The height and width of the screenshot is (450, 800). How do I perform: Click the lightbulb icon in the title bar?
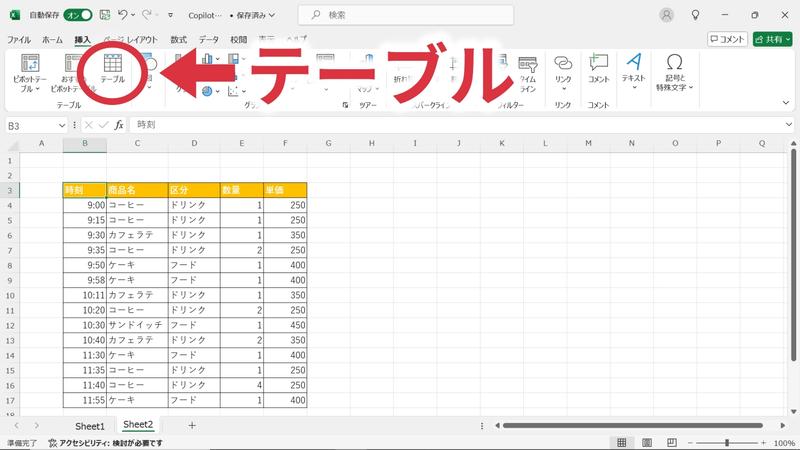click(x=695, y=15)
